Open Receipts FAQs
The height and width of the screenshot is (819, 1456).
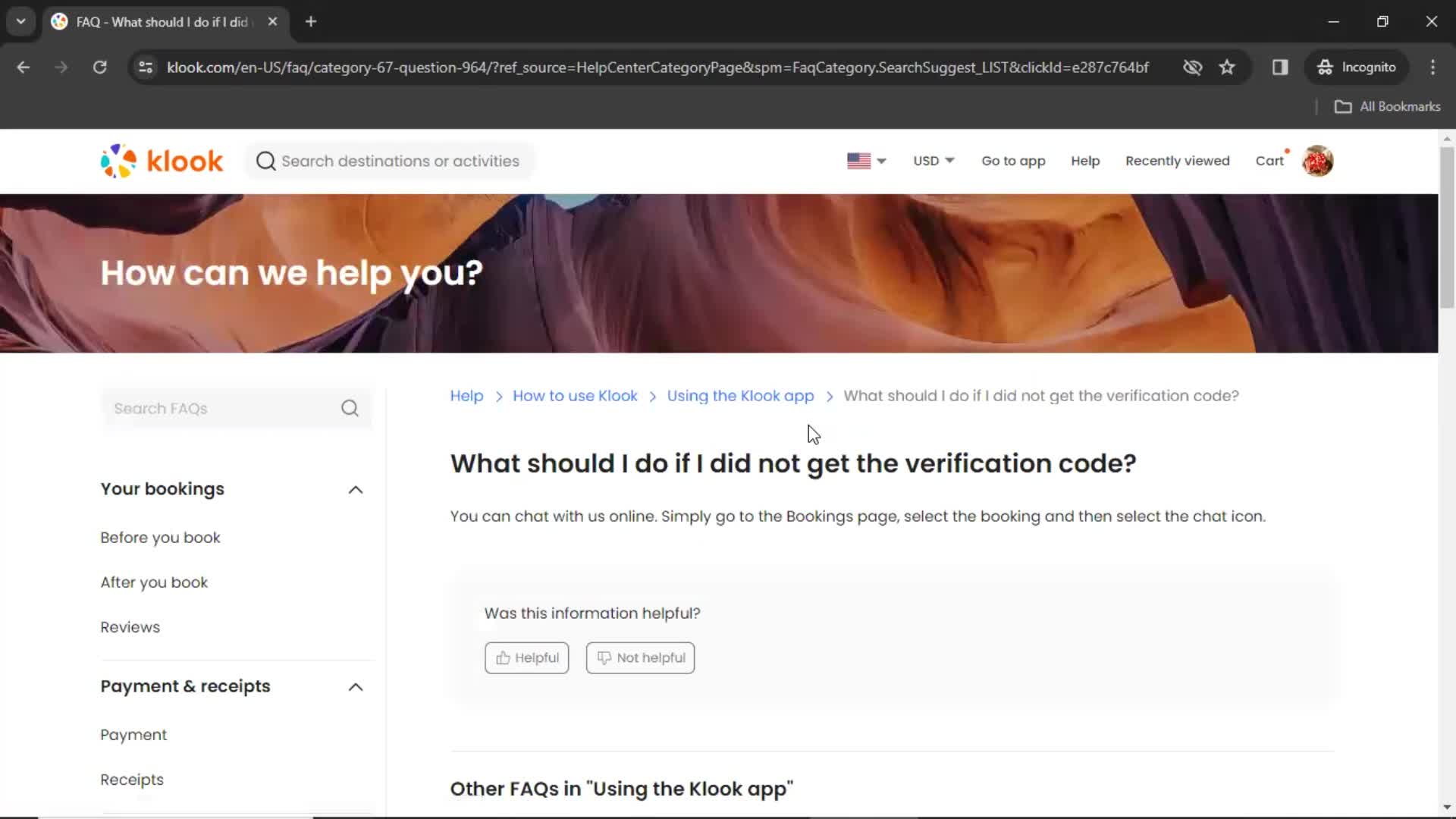tap(132, 780)
